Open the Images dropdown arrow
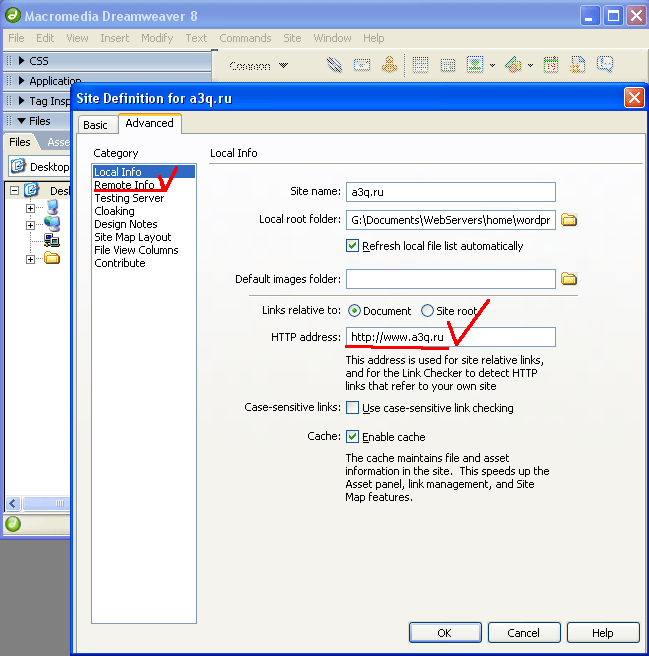 coord(493,65)
